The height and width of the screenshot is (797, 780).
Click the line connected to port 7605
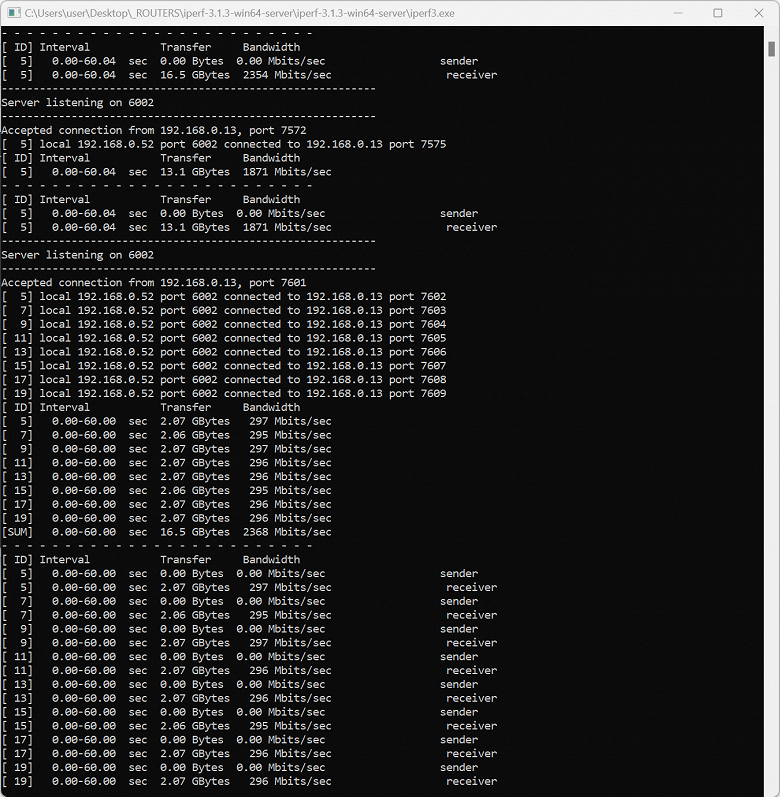click(224, 338)
